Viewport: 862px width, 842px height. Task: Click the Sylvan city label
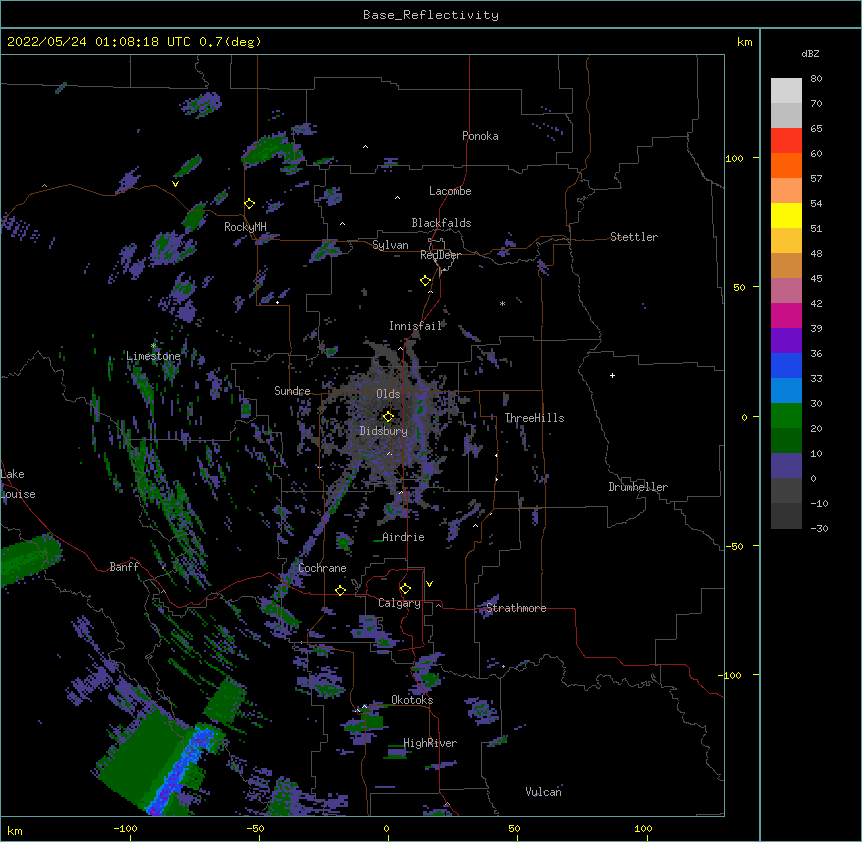coord(390,245)
